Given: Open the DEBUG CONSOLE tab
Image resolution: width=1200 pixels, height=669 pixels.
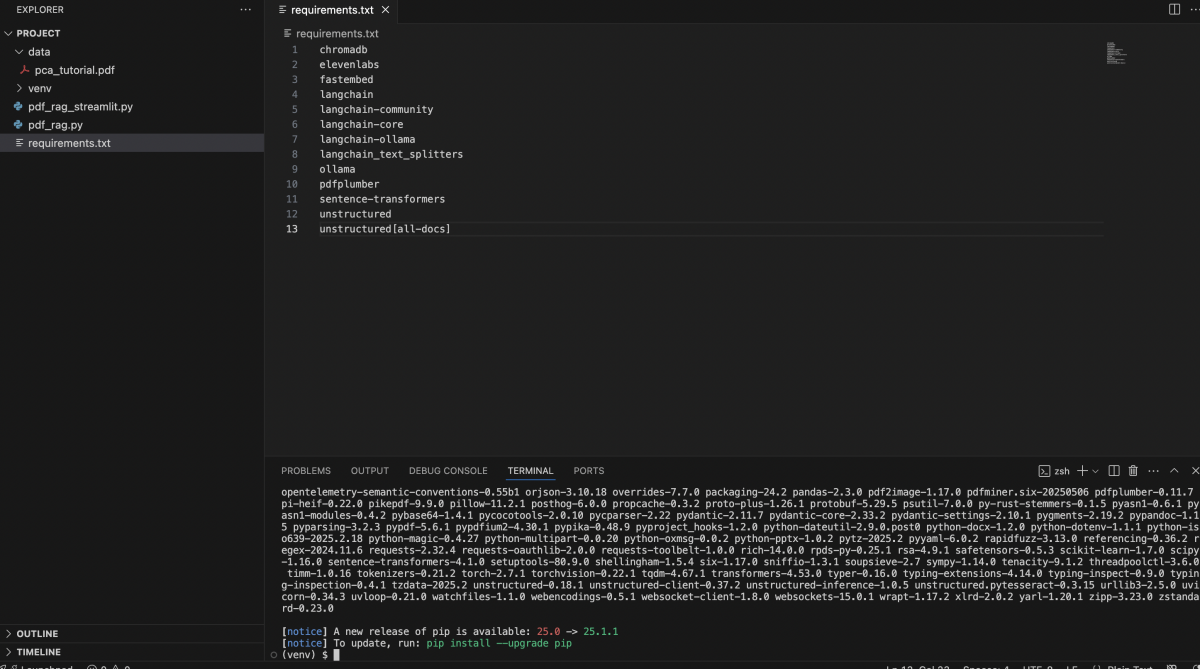Looking at the screenshot, I should 448,471.
